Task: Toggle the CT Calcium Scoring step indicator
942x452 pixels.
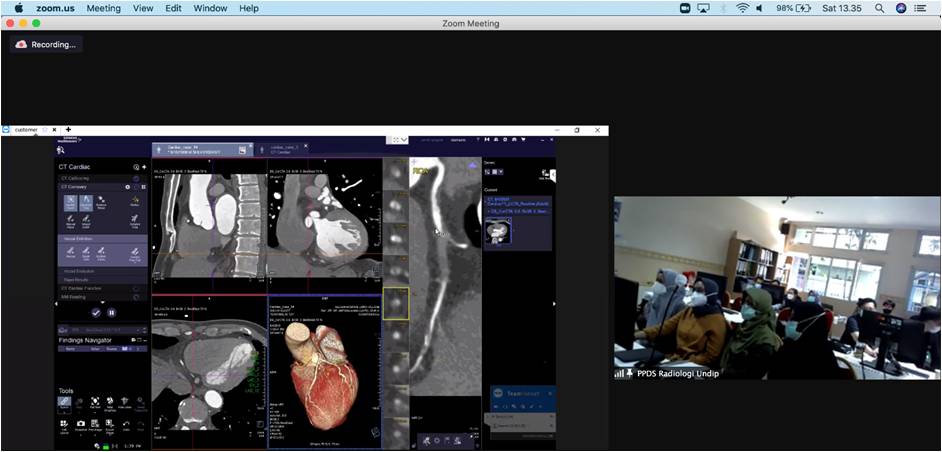Action: point(136,178)
